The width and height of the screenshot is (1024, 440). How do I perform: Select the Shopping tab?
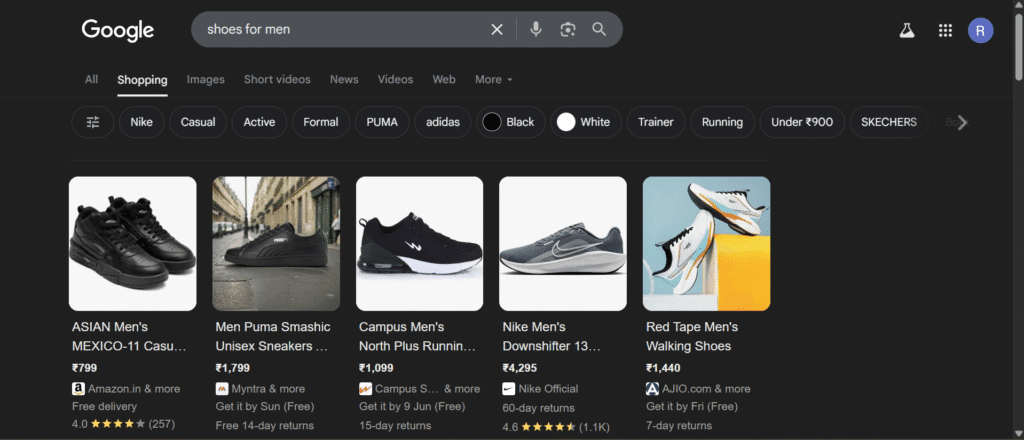point(142,80)
